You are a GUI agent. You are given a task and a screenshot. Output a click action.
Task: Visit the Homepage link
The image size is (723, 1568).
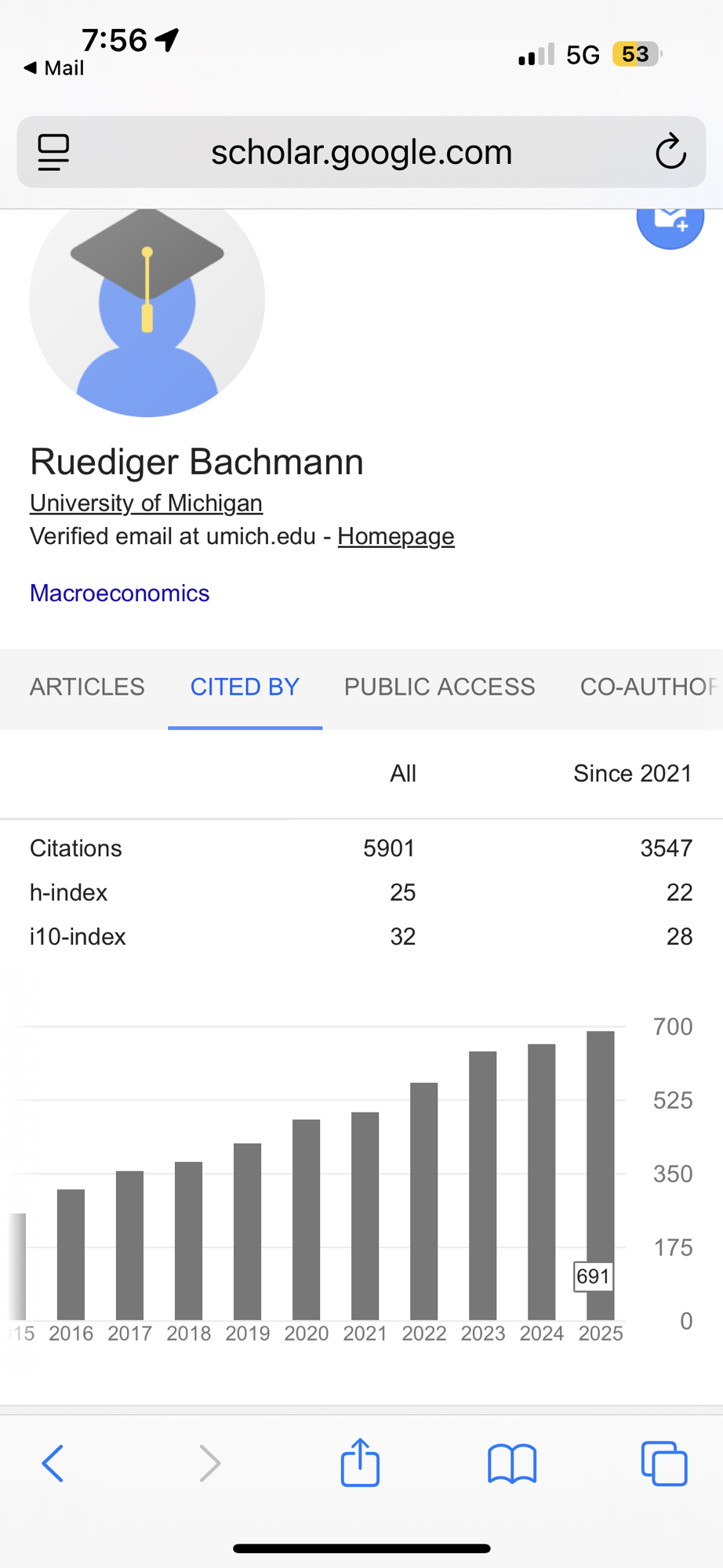tap(396, 536)
